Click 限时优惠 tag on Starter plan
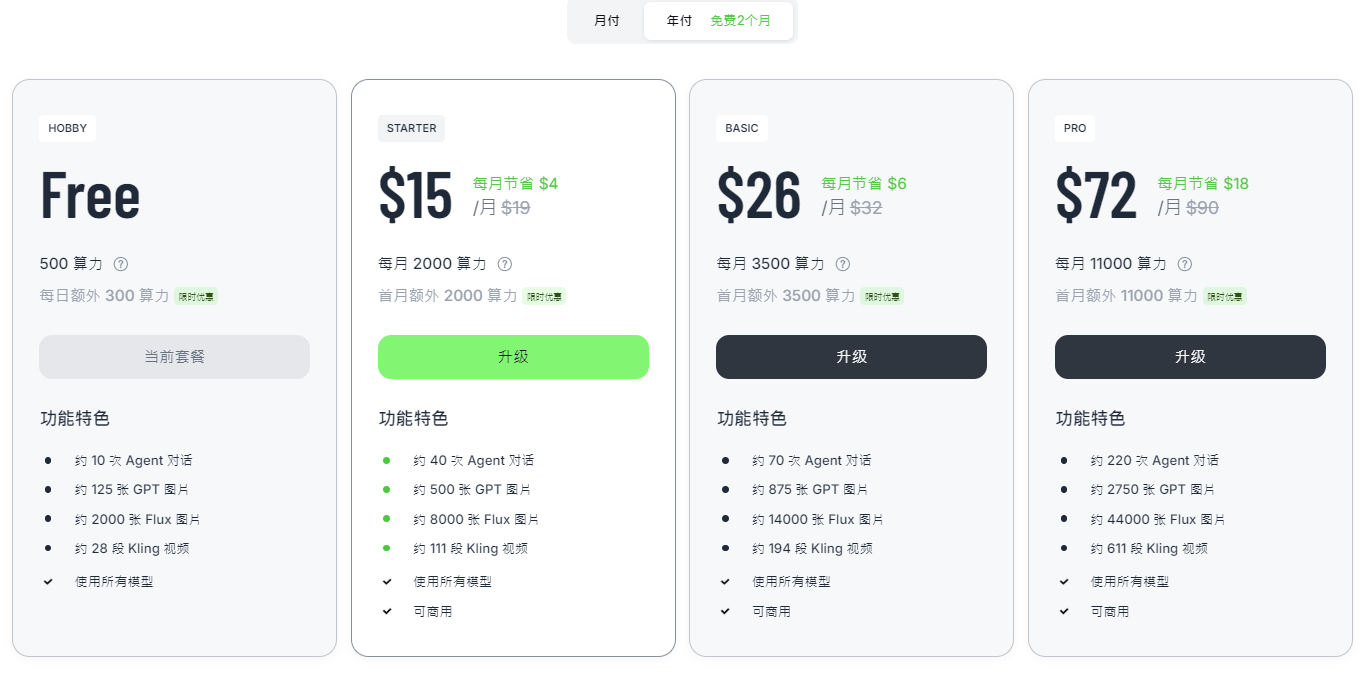The height and width of the screenshot is (673, 1372). (x=545, y=297)
